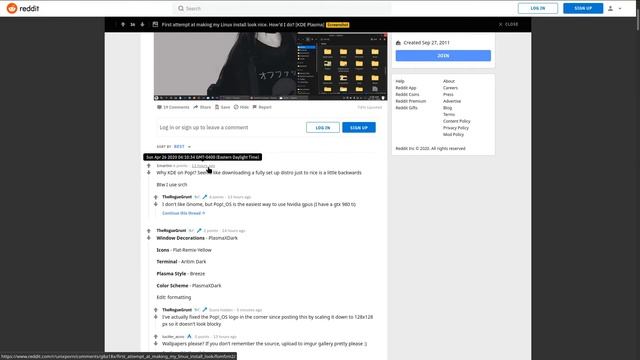Click the Reddit logo in the header
Image resolution: width=640 pixels, height=360 pixels.
point(23,8)
